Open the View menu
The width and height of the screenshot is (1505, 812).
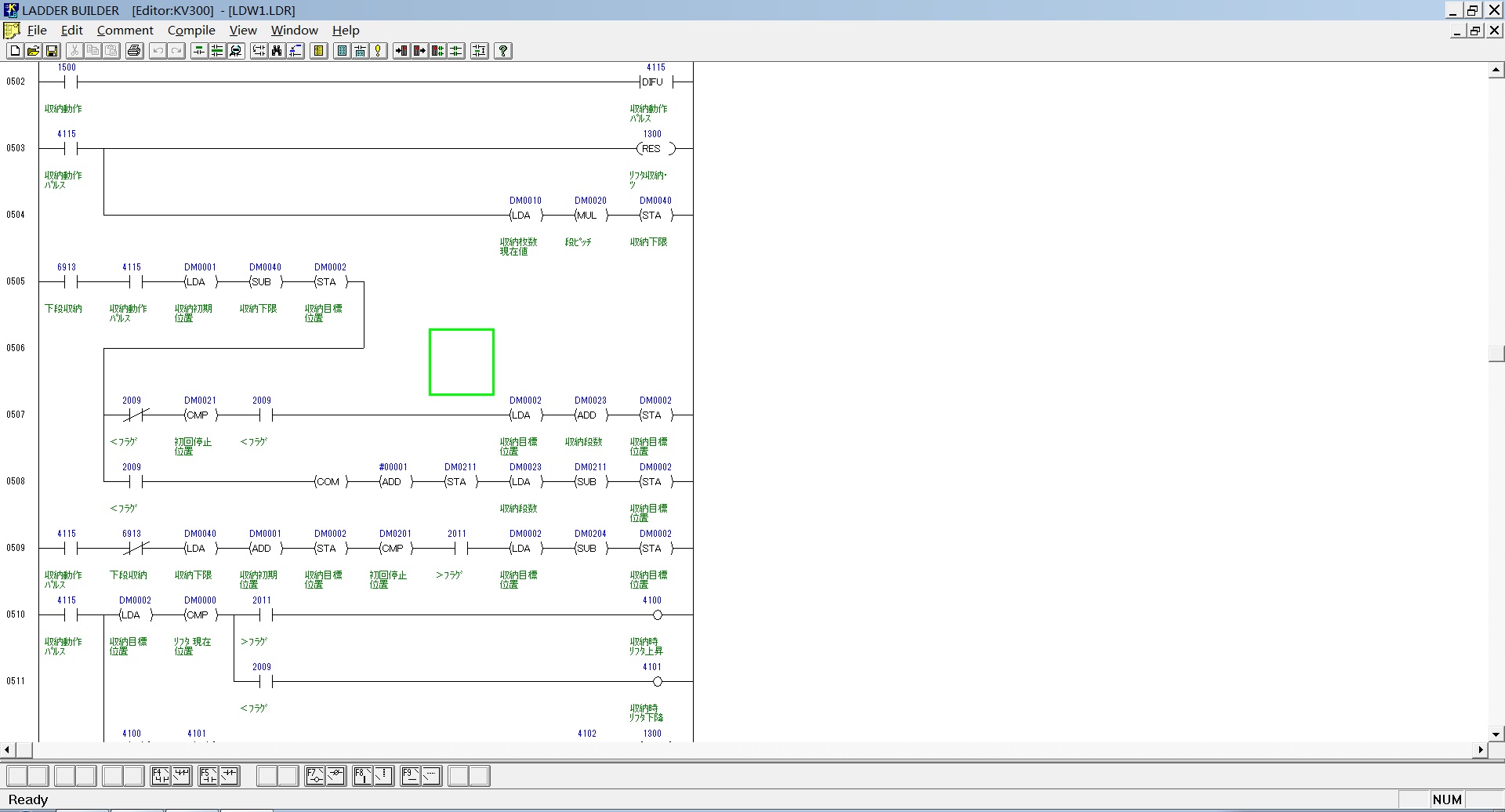point(243,31)
